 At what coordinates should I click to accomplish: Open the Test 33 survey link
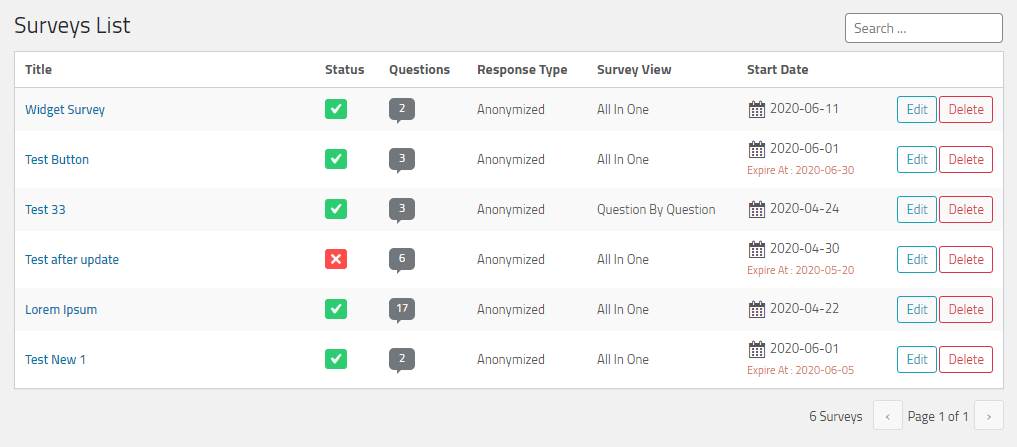(x=45, y=209)
